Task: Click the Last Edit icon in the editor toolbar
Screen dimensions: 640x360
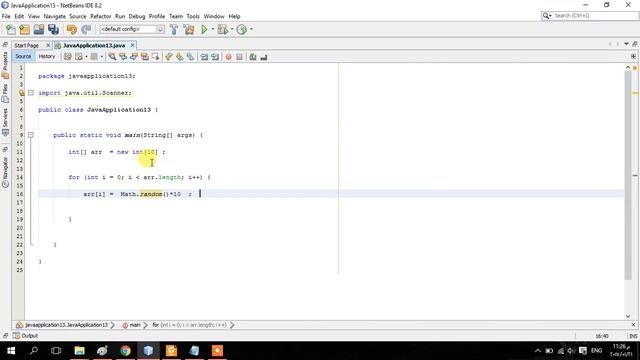Action: 68,57
